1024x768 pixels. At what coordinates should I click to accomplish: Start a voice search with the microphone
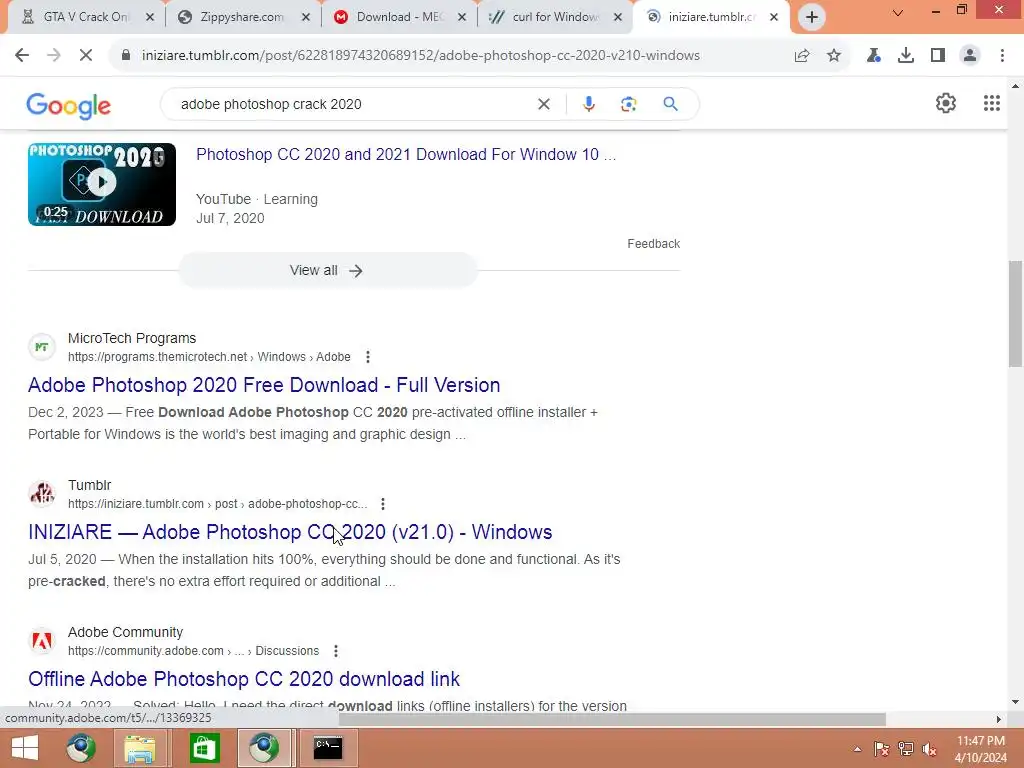(588, 104)
